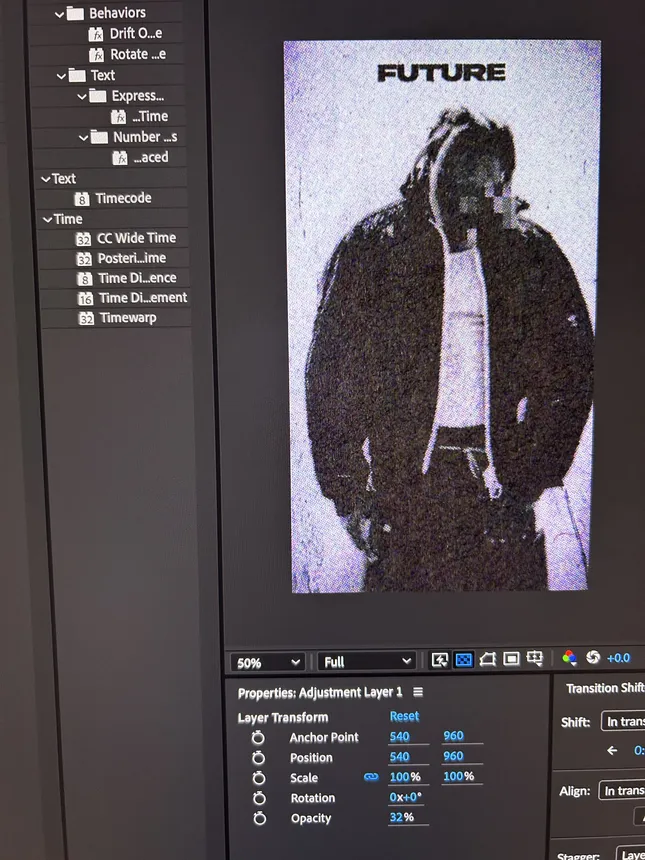Screen dimensions: 645x860
Task: Collapse the Express... folder
Action: [x=82, y=97]
